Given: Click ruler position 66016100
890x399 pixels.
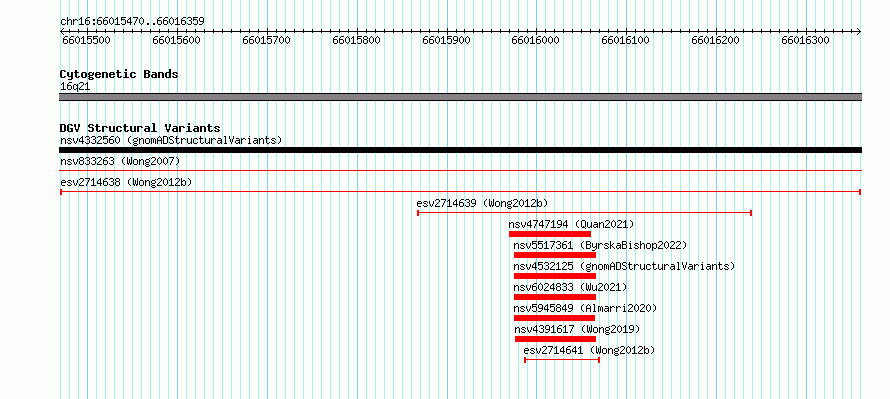Looking at the screenshot, I should click(625, 40).
